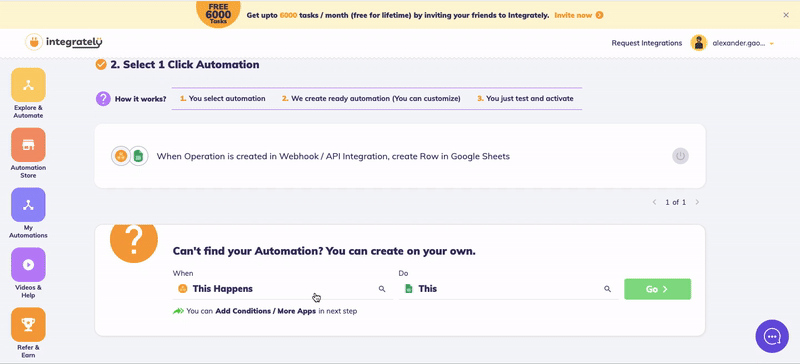Click the orange checkmark beside step 2 heading
Viewport: 800px width, 364px height.
point(101,64)
